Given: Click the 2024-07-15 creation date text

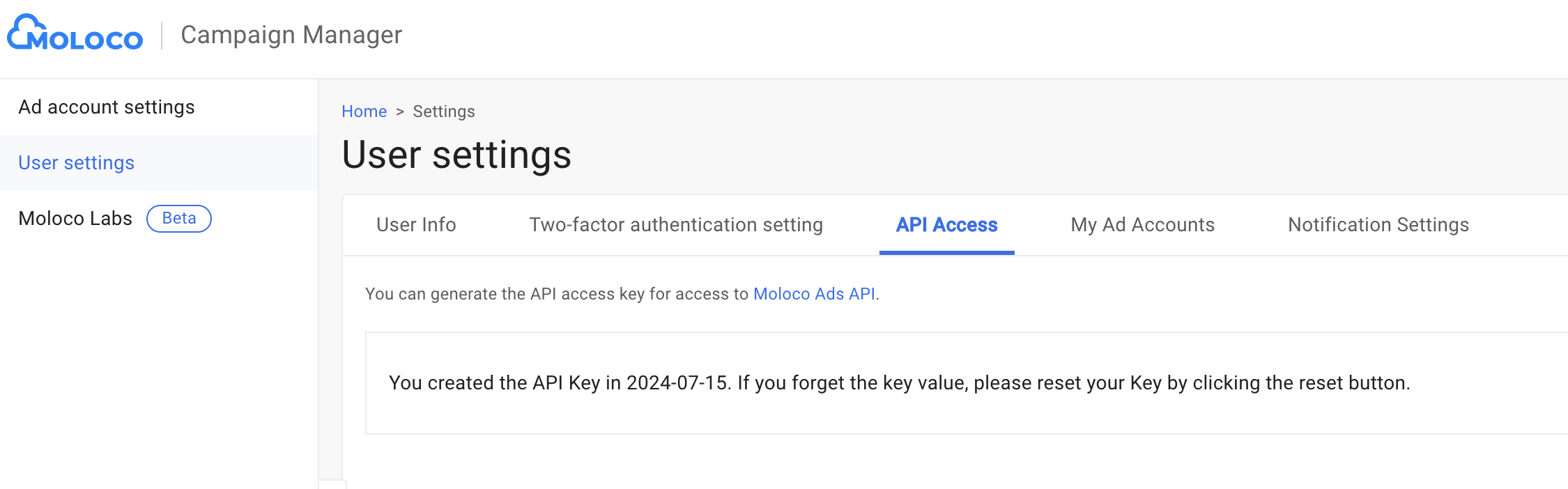Looking at the screenshot, I should pos(676,383).
